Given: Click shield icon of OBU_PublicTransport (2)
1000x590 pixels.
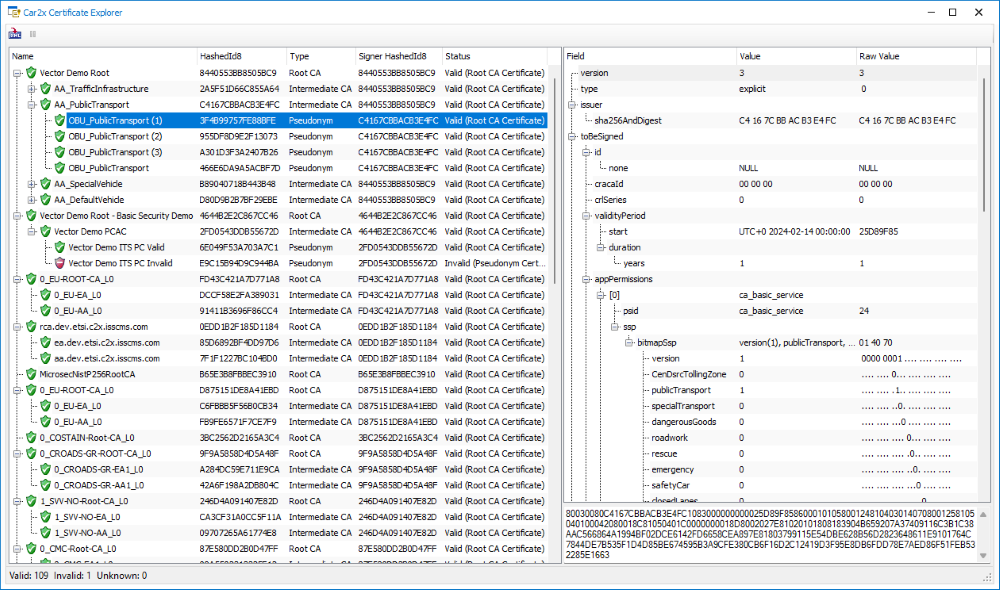Looking at the screenshot, I should click(59, 136).
